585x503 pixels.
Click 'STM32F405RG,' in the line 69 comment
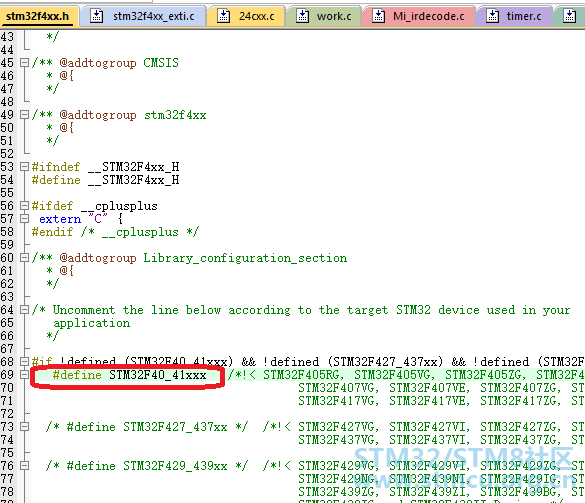pyautogui.click(x=304, y=375)
